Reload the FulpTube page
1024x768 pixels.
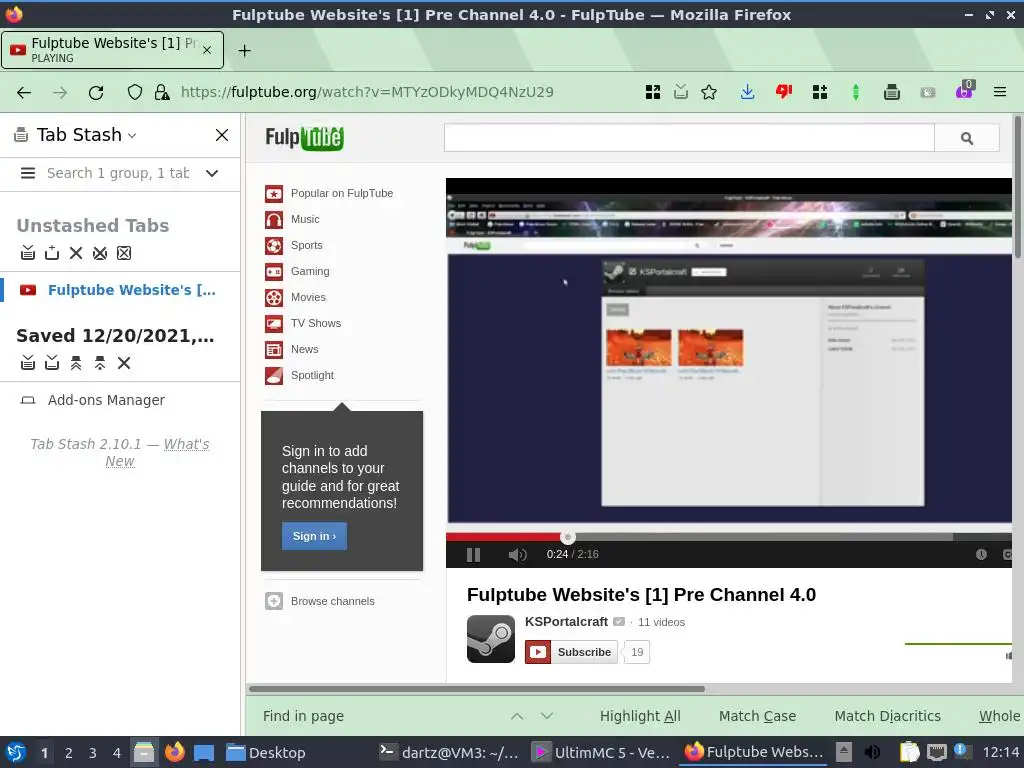point(96,92)
